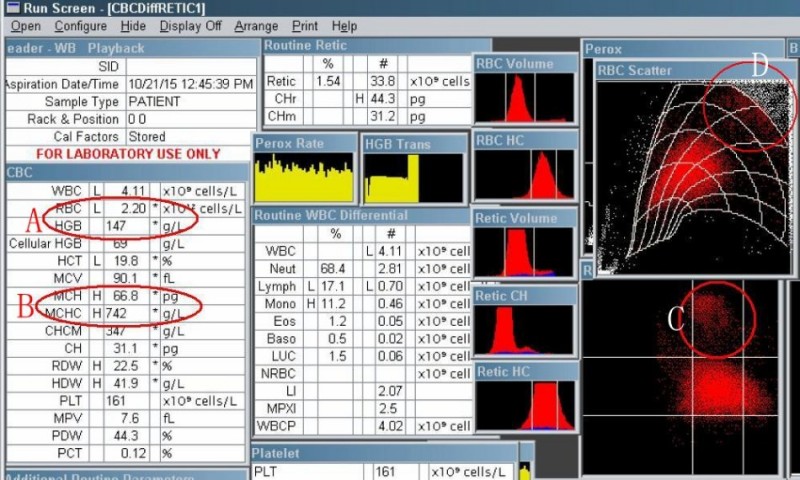Click the Neut percent value 68.4
800x480 pixels.
pos(333,268)
